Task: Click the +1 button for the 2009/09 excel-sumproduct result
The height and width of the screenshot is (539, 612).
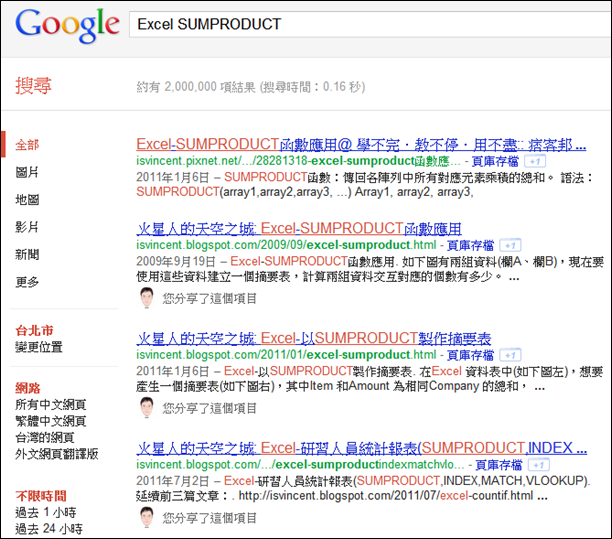Action: [510, 245]
